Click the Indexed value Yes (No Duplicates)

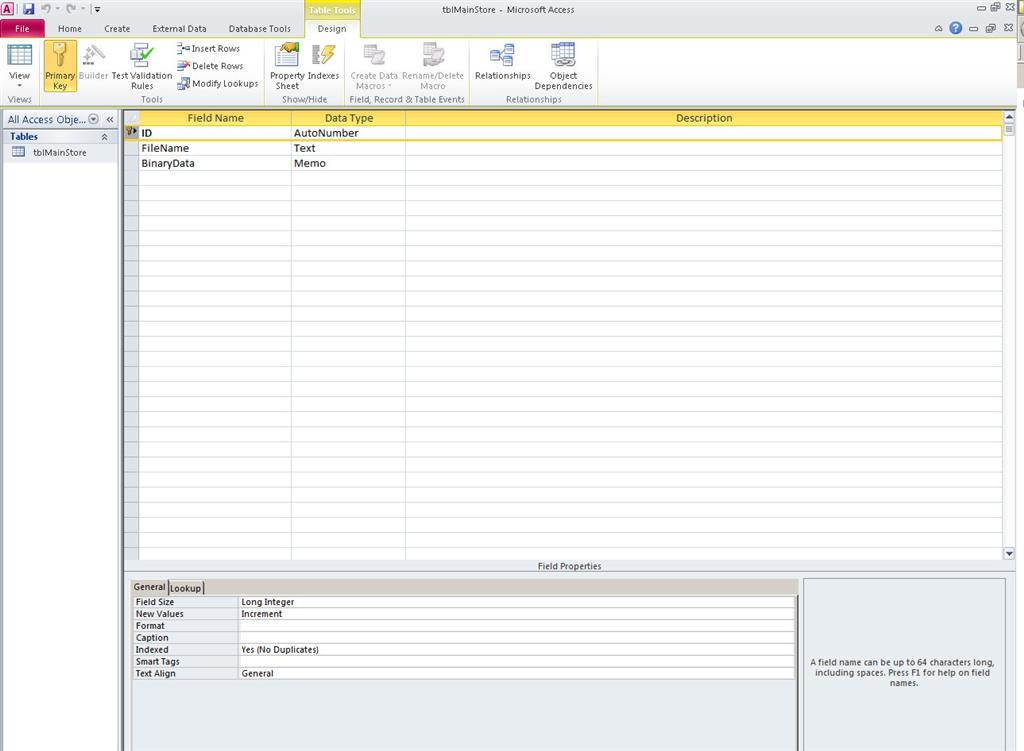coord(517,650)
